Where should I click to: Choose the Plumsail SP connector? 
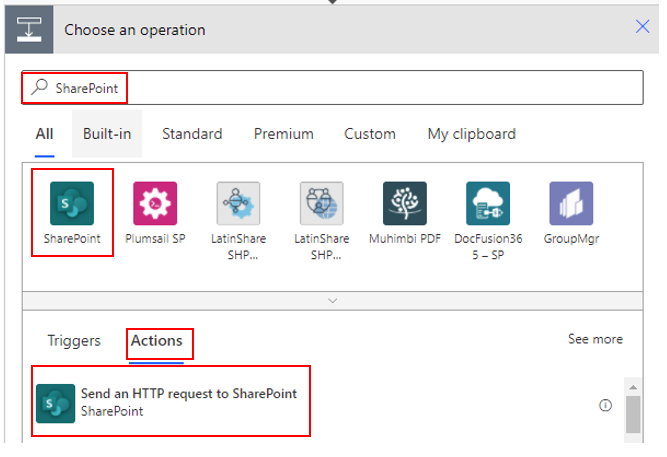[155, 203]
